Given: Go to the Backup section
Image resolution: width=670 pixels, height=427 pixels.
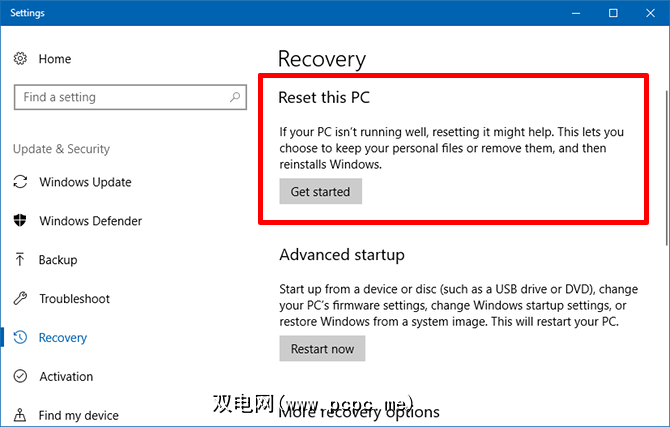Looking at the screenshot, I should (x=58, y=260).
